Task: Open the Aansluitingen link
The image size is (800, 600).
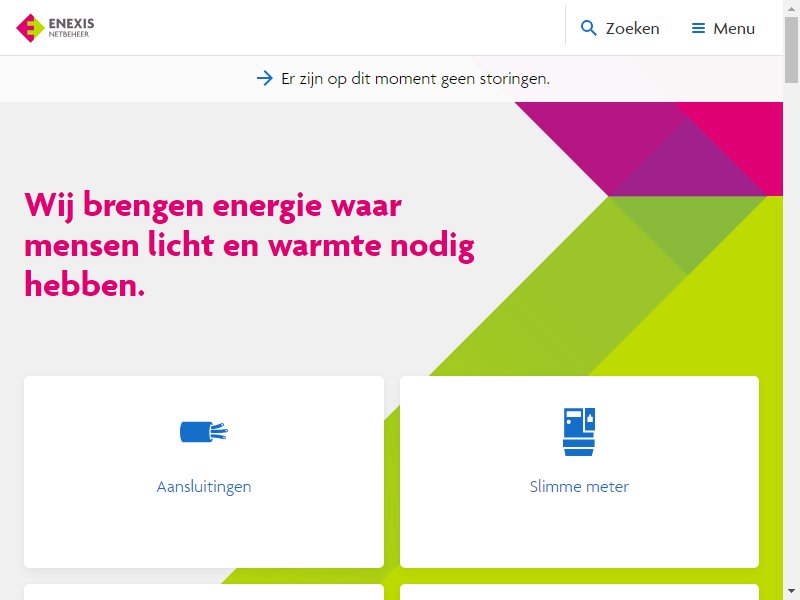Action: pos(204,487)
